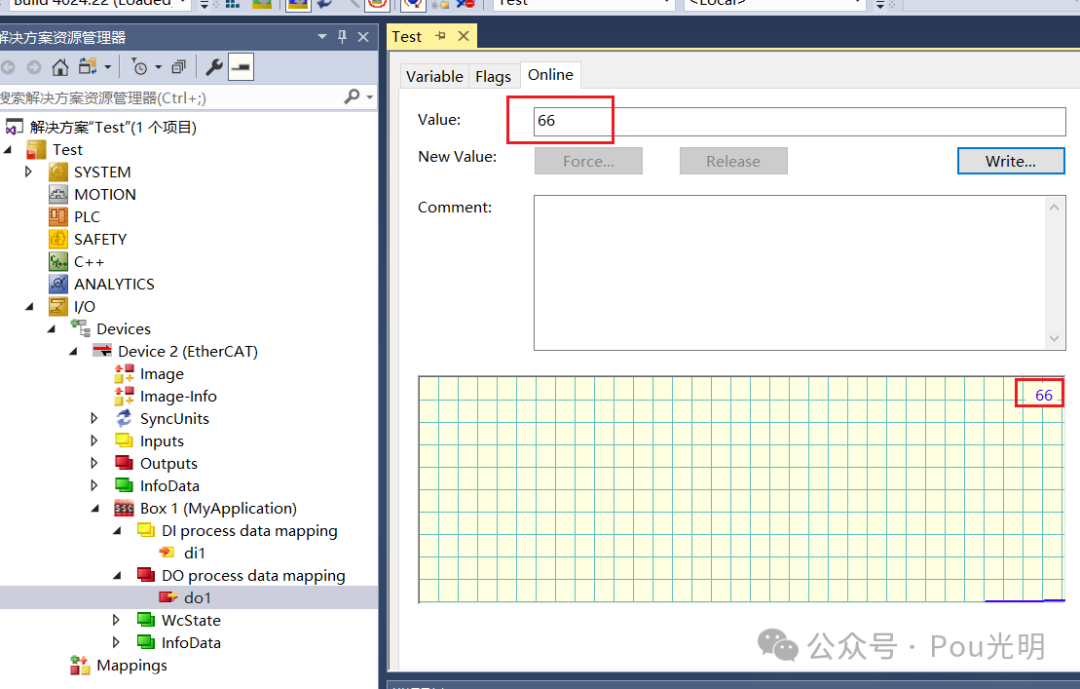This screenshot has width=1080, height=689.
Task: Select the SyncUnits icon
Action: [x=124, y=418]
